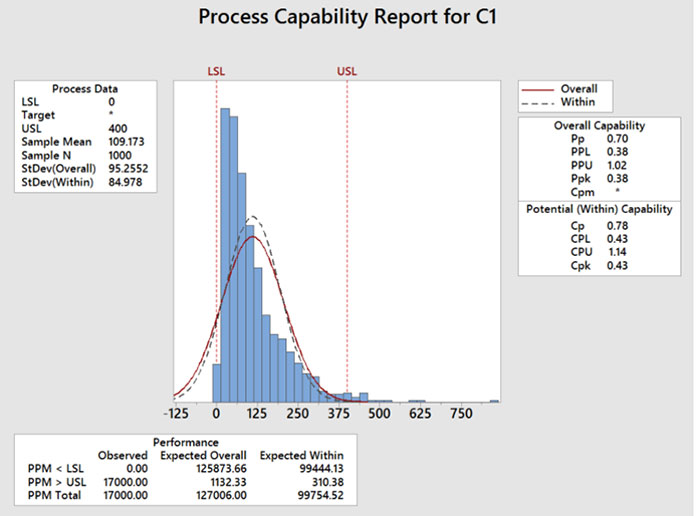Click the Within legend entry
Viewport: 700px width, 516px height.
[578, 102]
